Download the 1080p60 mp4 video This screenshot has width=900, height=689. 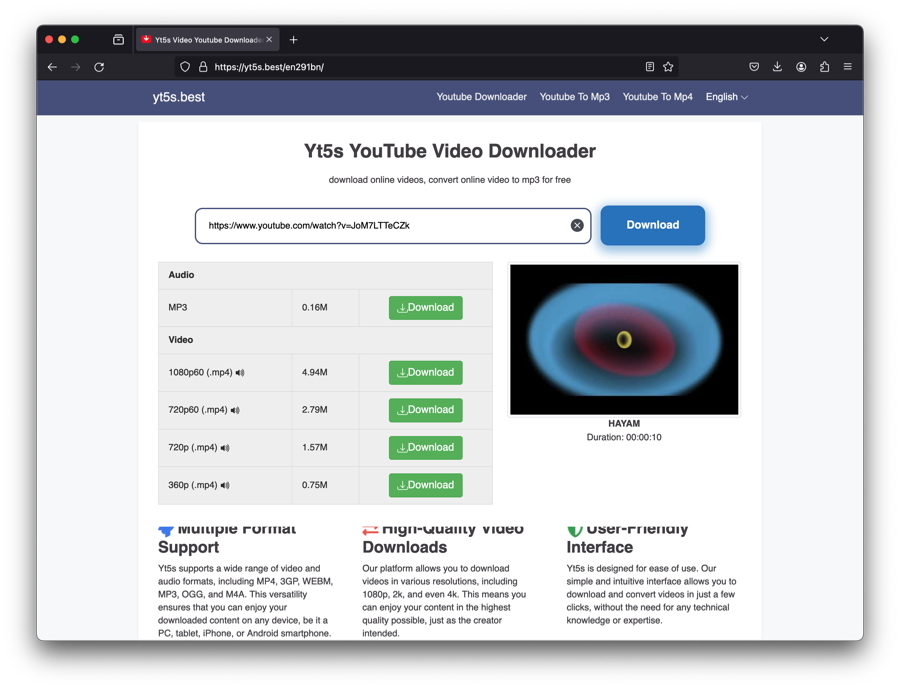pos(425,373)
